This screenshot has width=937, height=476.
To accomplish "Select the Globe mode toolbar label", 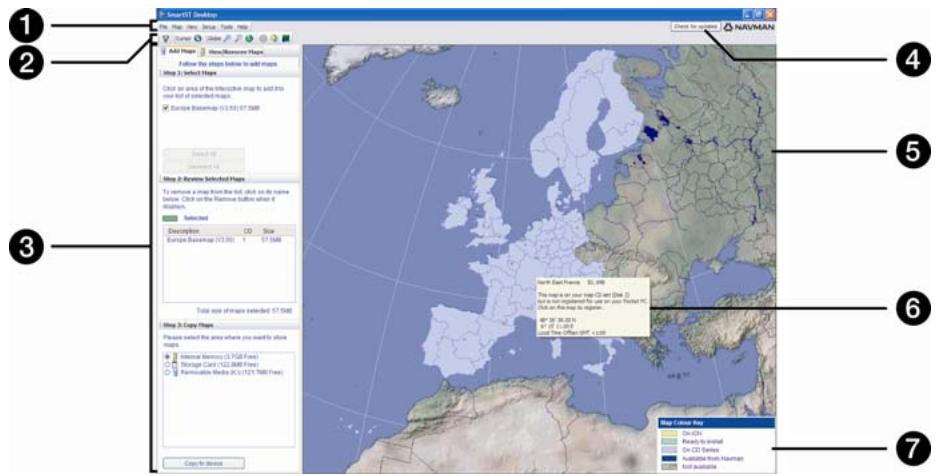I will tap(214, 39).
